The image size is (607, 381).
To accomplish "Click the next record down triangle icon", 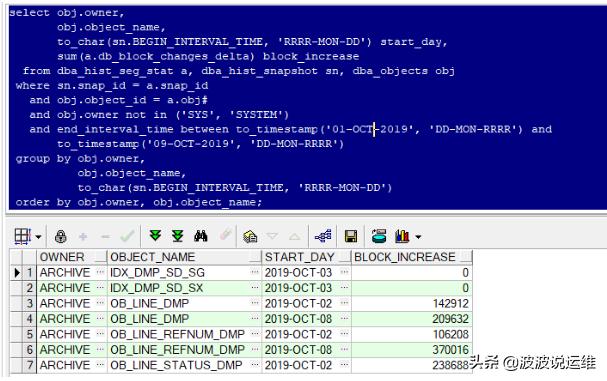I will pyautogui.click(x=273, y=236).
